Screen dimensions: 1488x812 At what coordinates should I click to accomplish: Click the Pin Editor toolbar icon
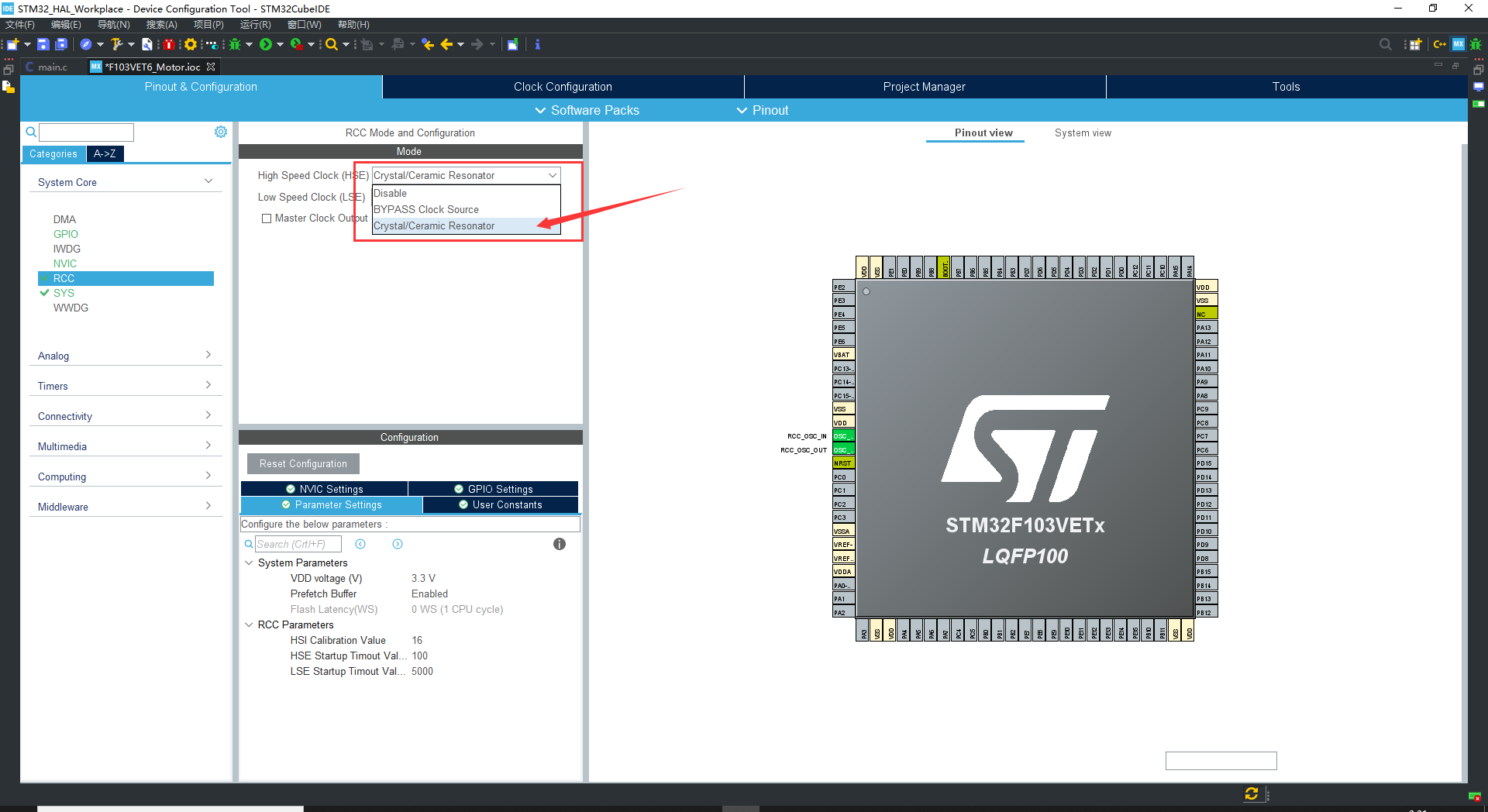pyautogui.click(x=512, y=44)
